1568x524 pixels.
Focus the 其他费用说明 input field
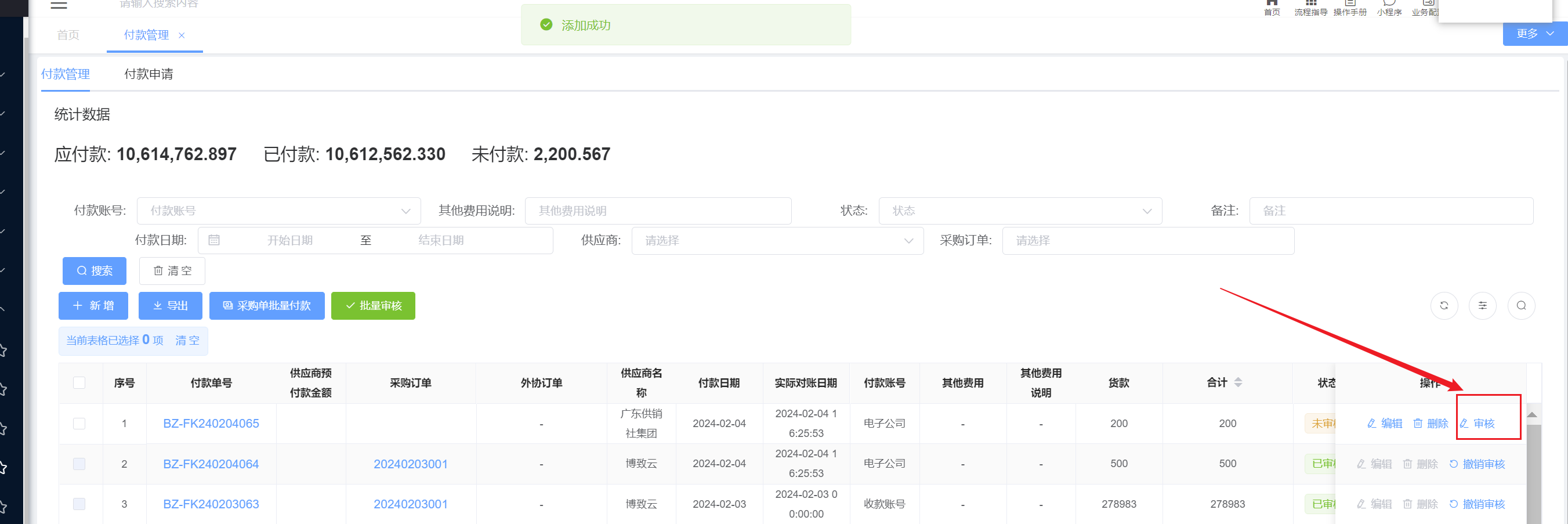tap(658, 211)
